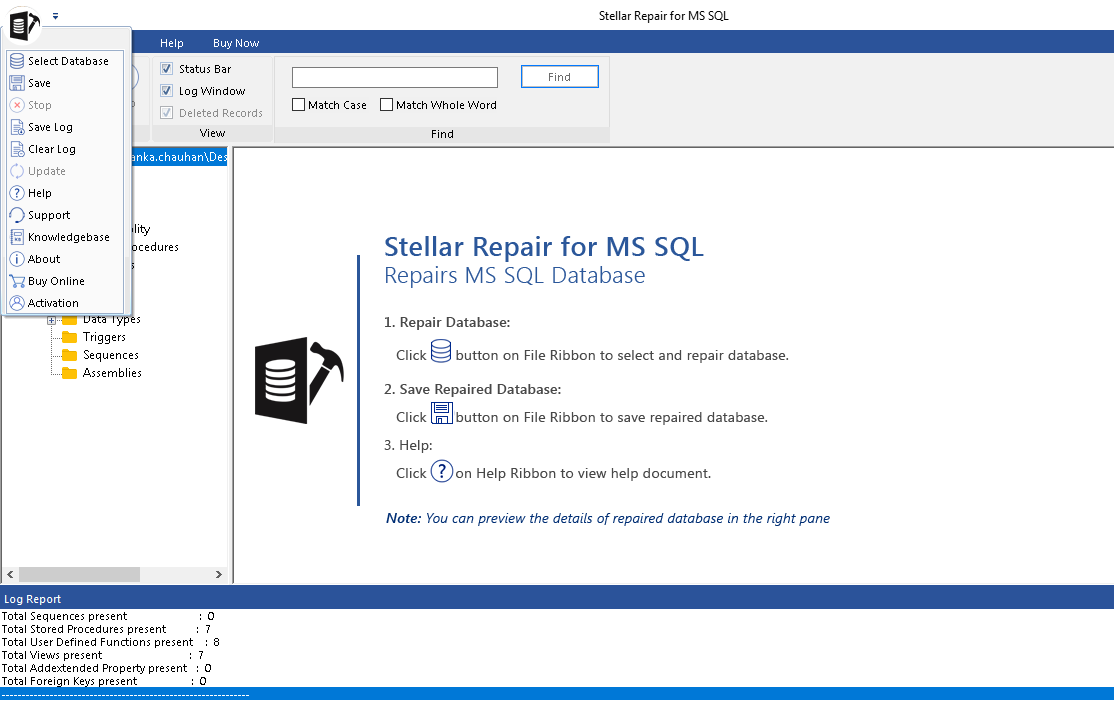Click the Support headset icon
This screenshot has height=707, width=1114.
(17, 215)
